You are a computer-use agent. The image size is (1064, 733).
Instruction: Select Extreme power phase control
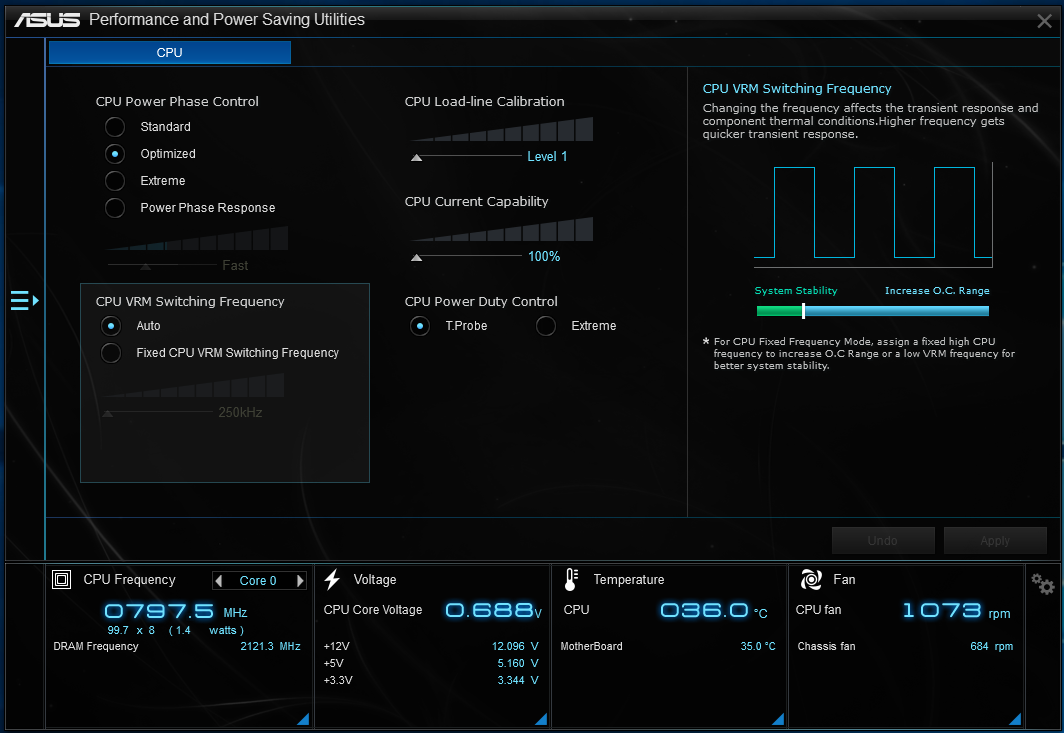point(115,181)
